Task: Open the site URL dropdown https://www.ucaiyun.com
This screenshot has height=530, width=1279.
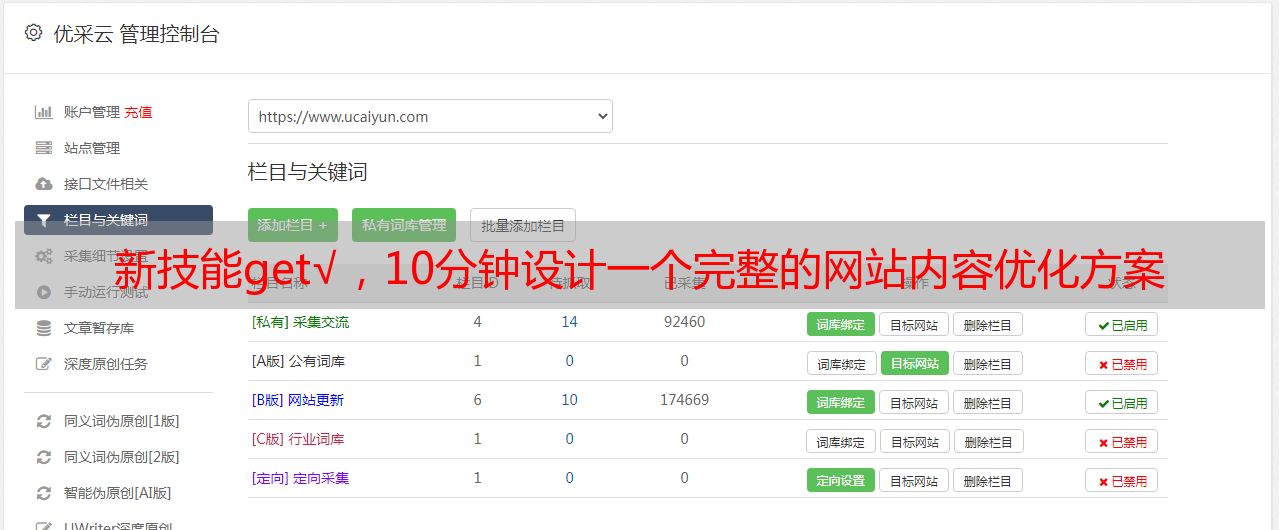Action: 430,116
